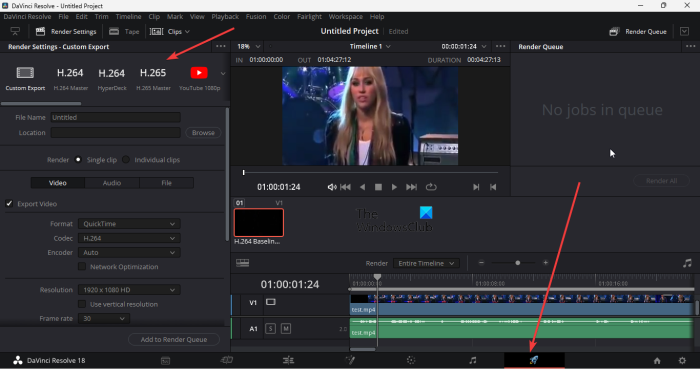Open the Workspace menu
This screenshot has width=700, height=369.
click(x=346, y=17)
